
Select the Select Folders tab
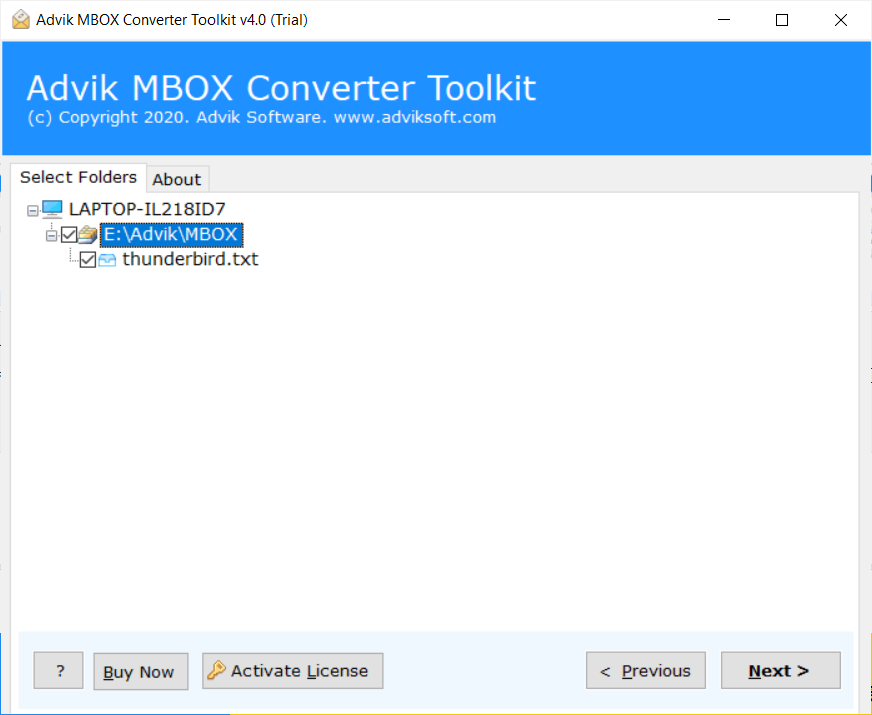coord(78,177)
